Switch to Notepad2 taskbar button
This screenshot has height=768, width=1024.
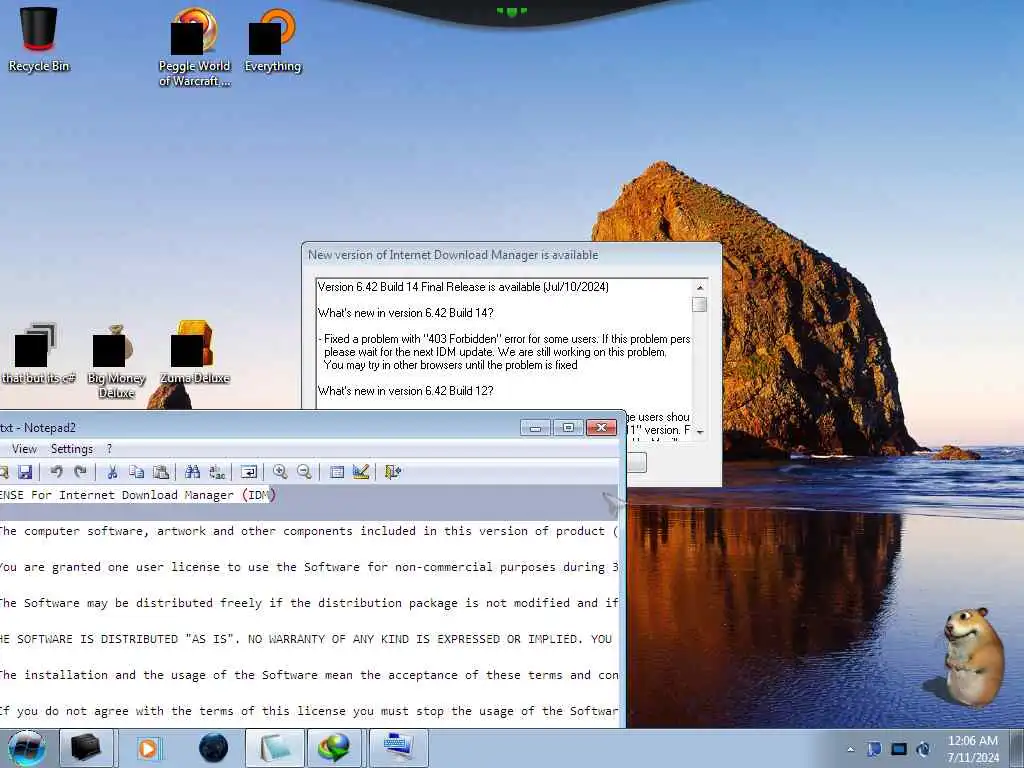[x=276, y=748]
